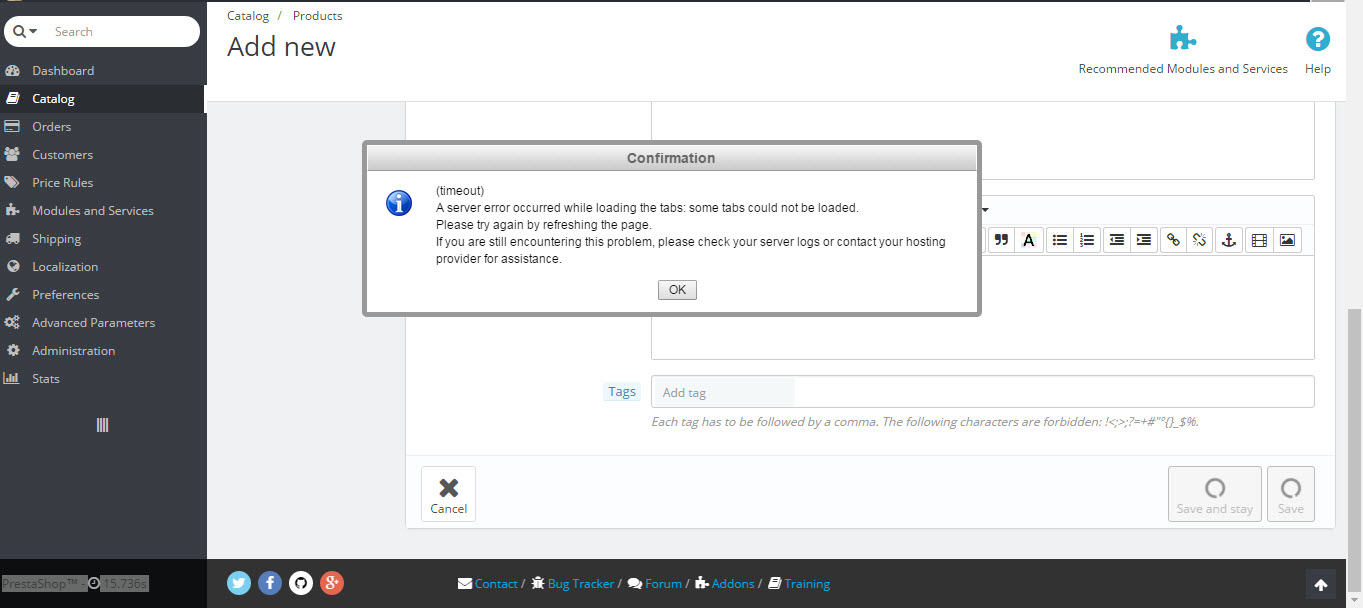Viewport: 1363px width, 608px height.
Task: Open the search options dropdown
Action: pos(25,32)
